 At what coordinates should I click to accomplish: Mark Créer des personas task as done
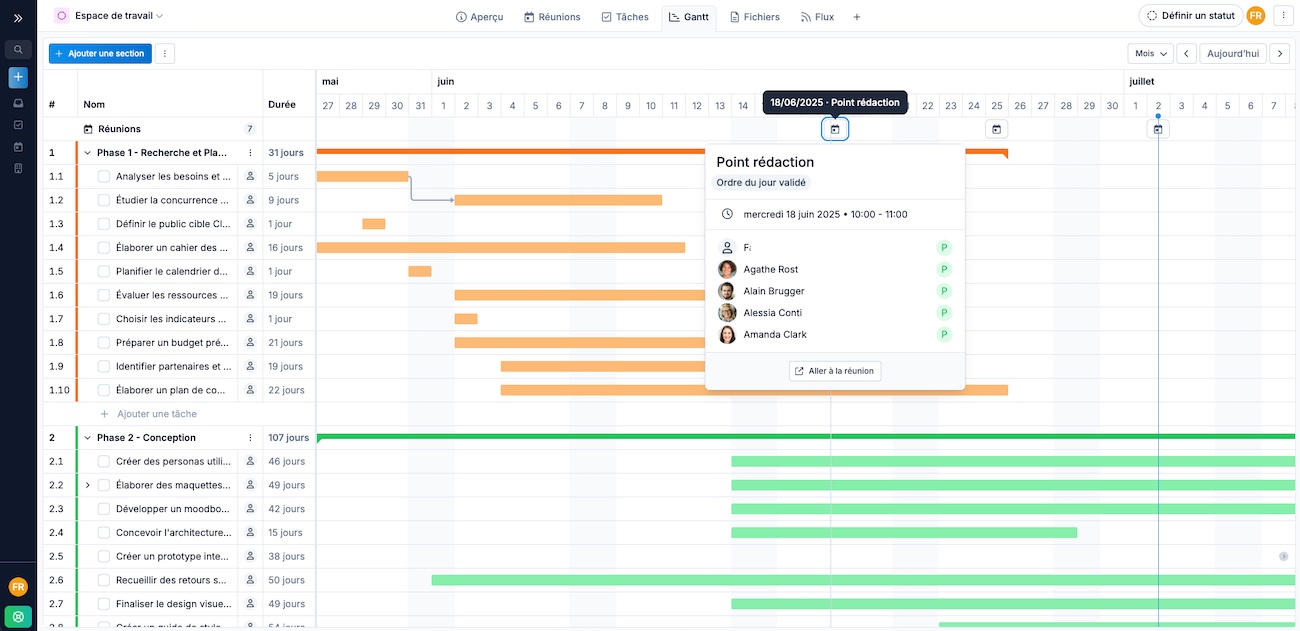click(x=104, y=461)
